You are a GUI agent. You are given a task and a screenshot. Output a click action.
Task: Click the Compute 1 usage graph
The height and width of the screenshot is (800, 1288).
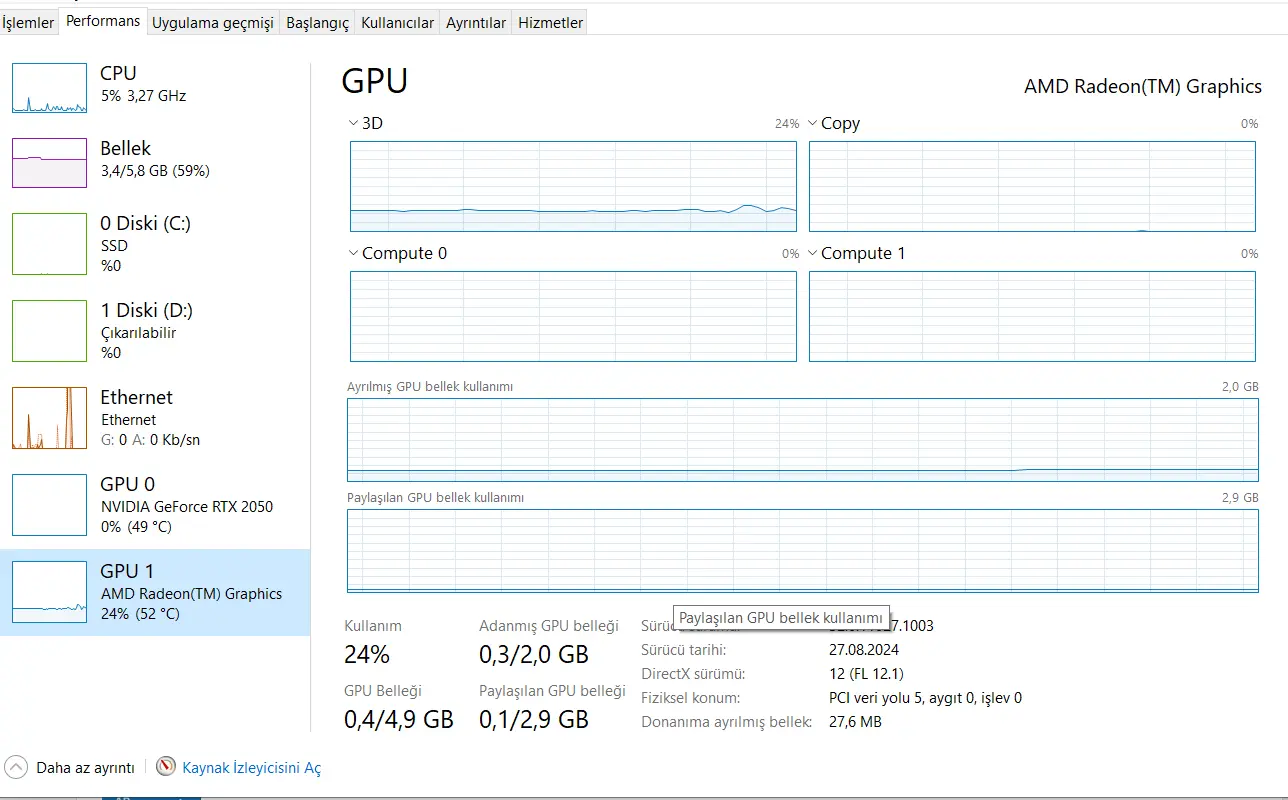click(1032, 316)
